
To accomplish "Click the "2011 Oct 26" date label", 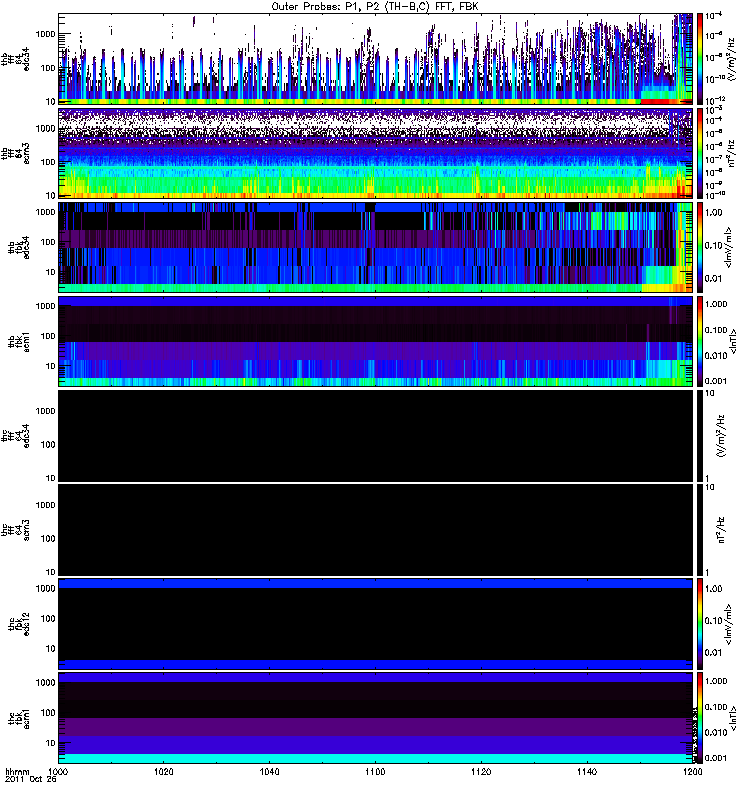I will pos(28,782).
